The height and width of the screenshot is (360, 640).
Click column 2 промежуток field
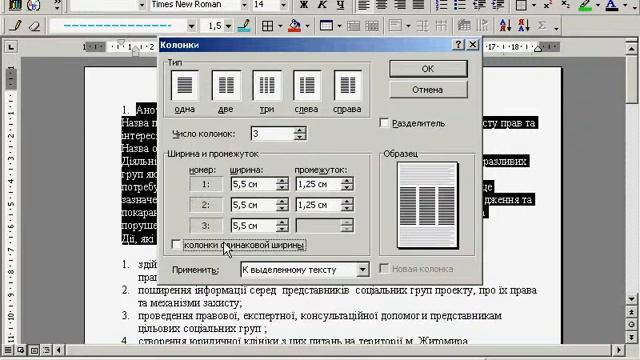(x=318, y=204)
